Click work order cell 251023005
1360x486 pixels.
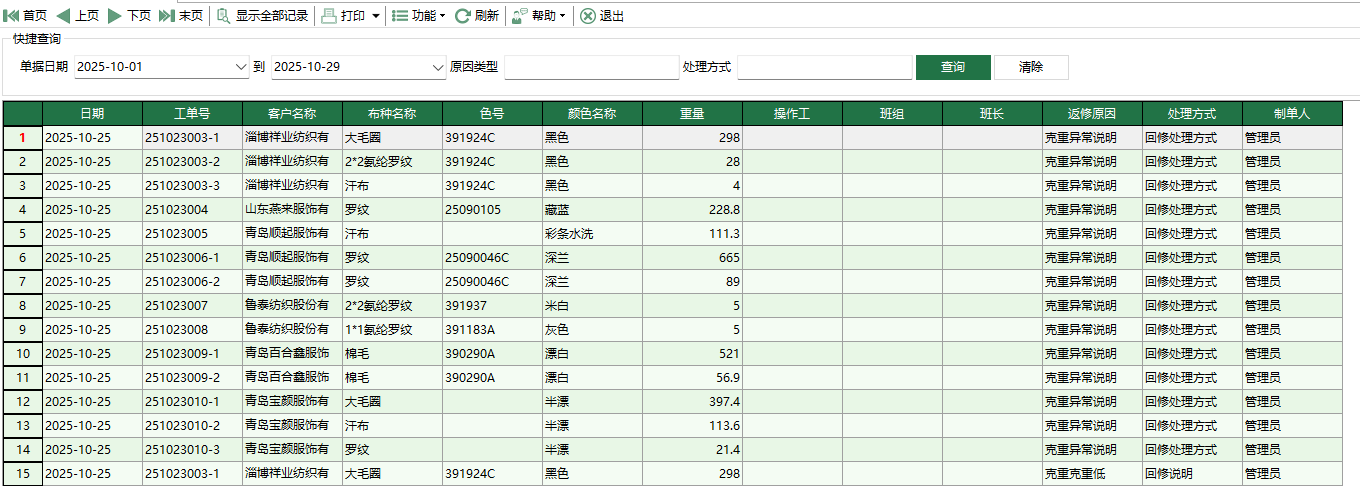click(x=193, y=233)
